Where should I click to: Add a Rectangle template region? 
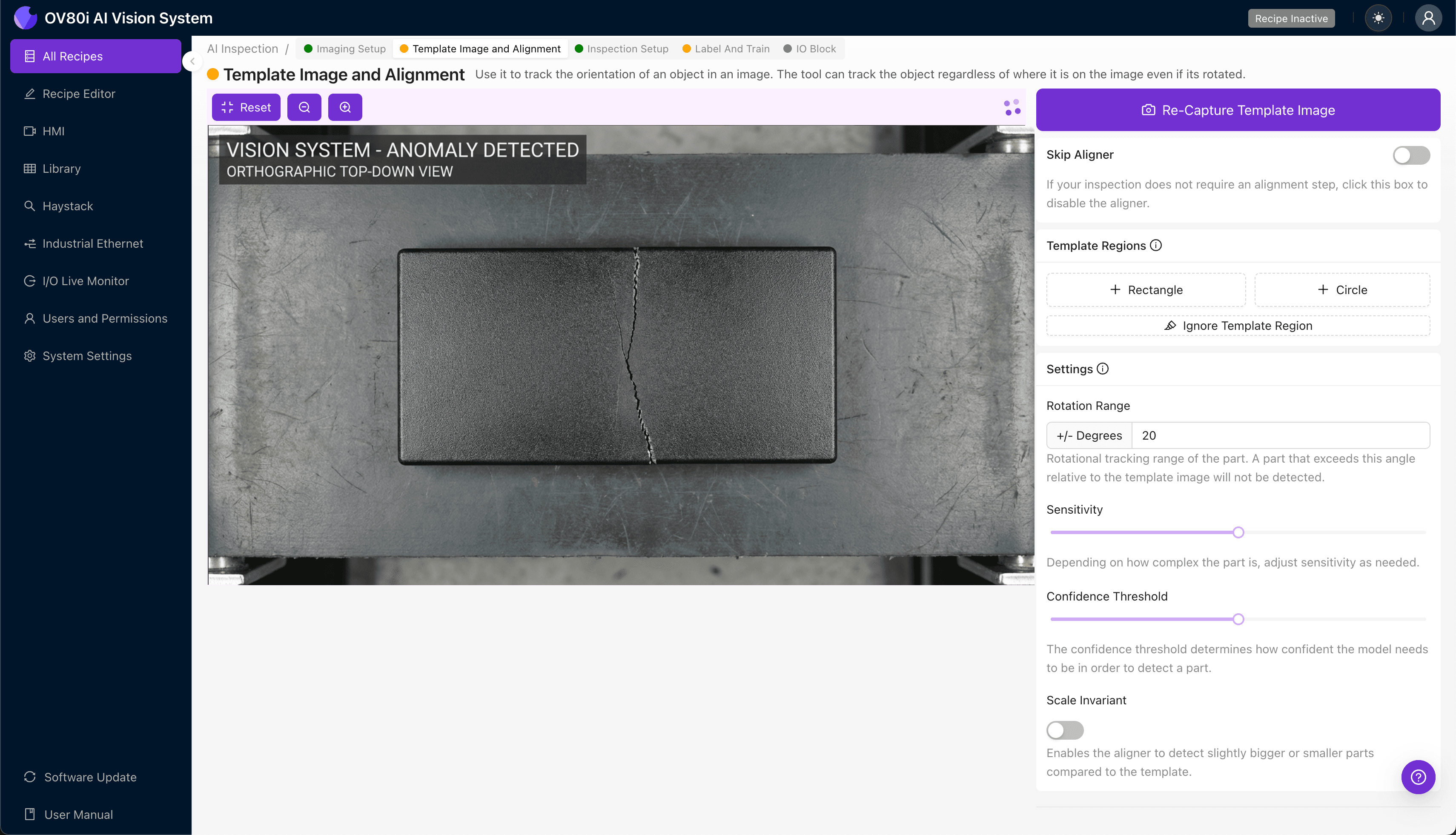pos(1146,290)
